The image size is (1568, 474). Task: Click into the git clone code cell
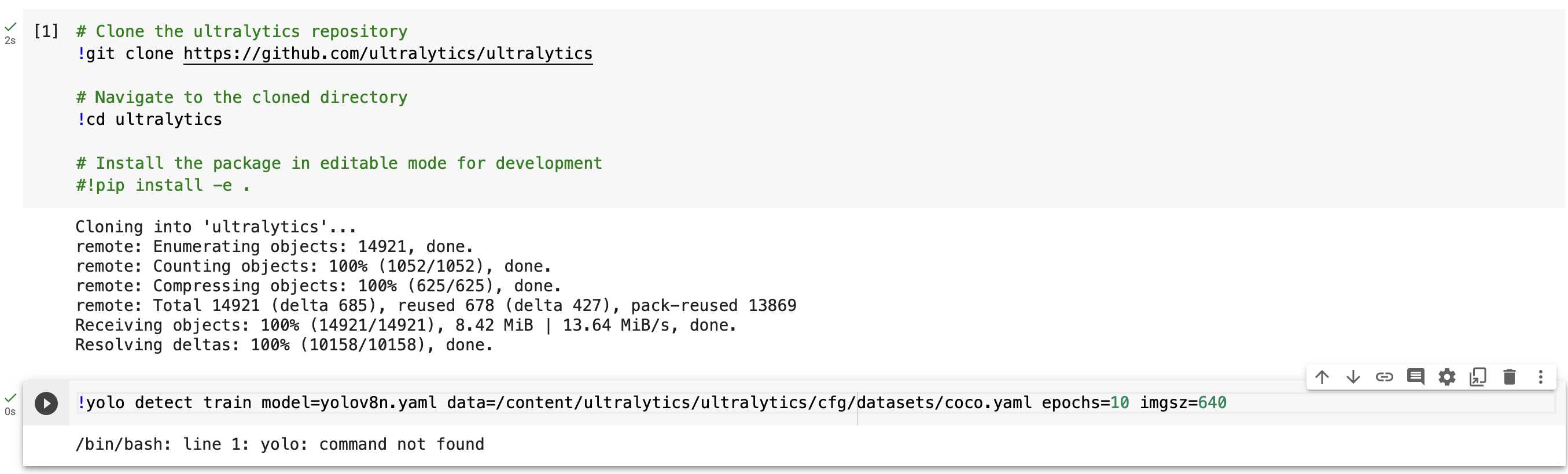365,118
